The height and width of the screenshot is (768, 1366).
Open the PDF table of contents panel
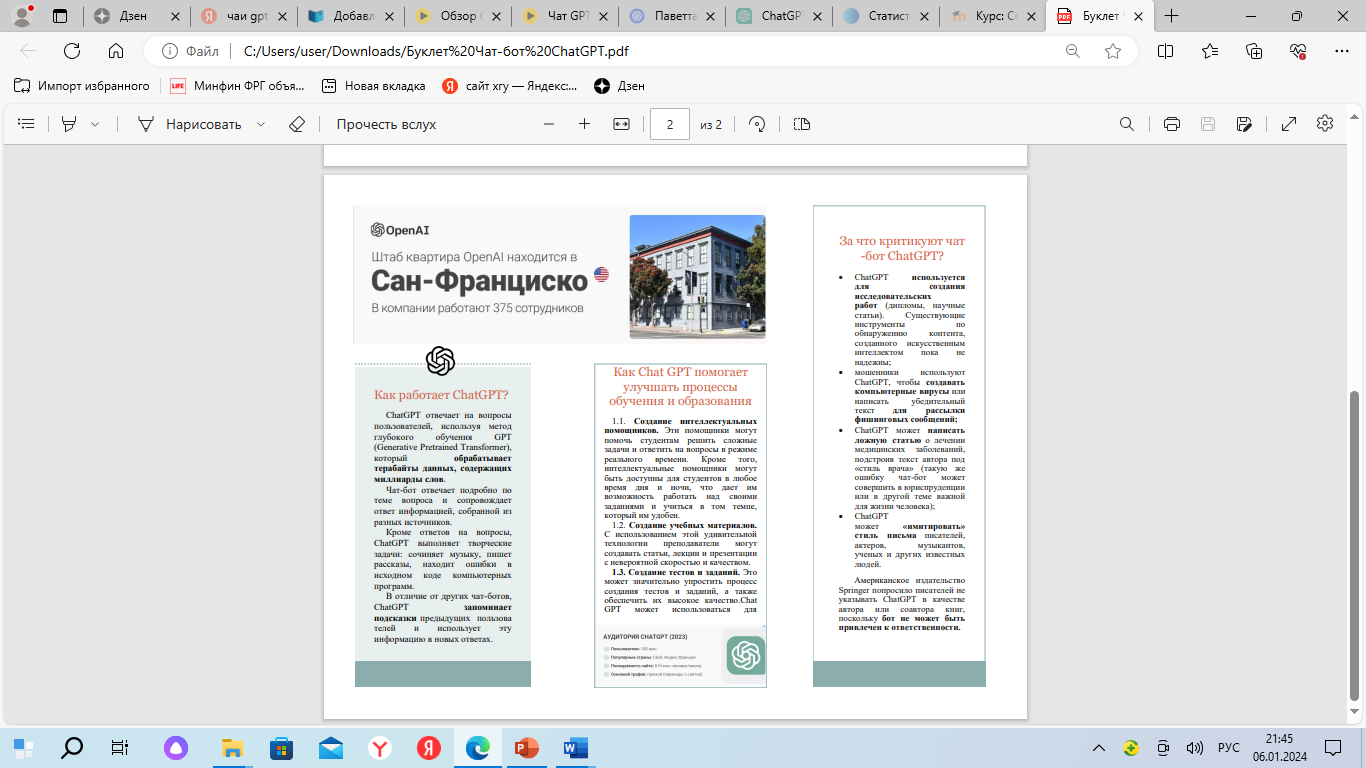(27, 124)
